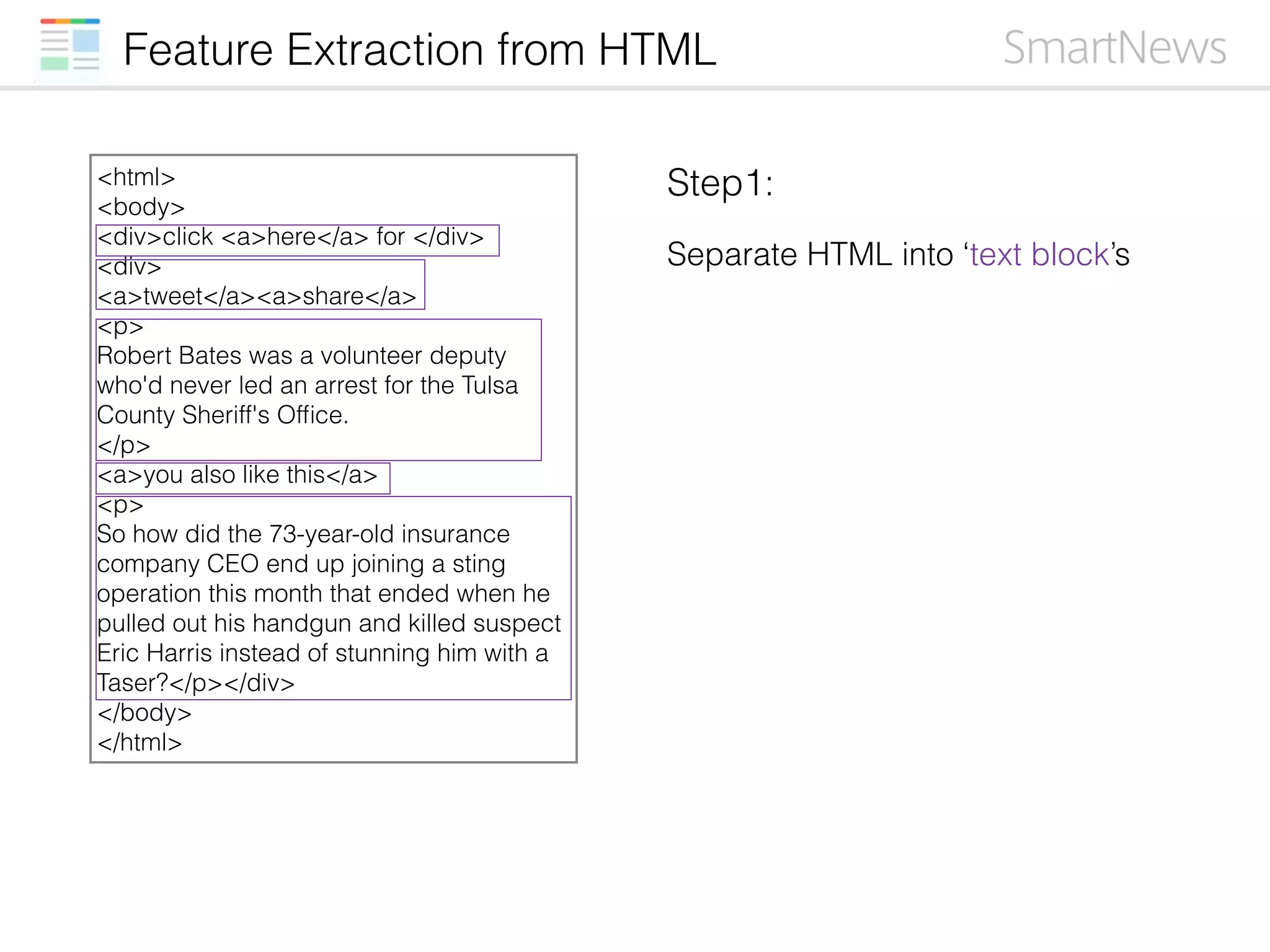Click the SmartNews wordmark in the header
Screen dimensions: 1270x952
coord(1114,47)
